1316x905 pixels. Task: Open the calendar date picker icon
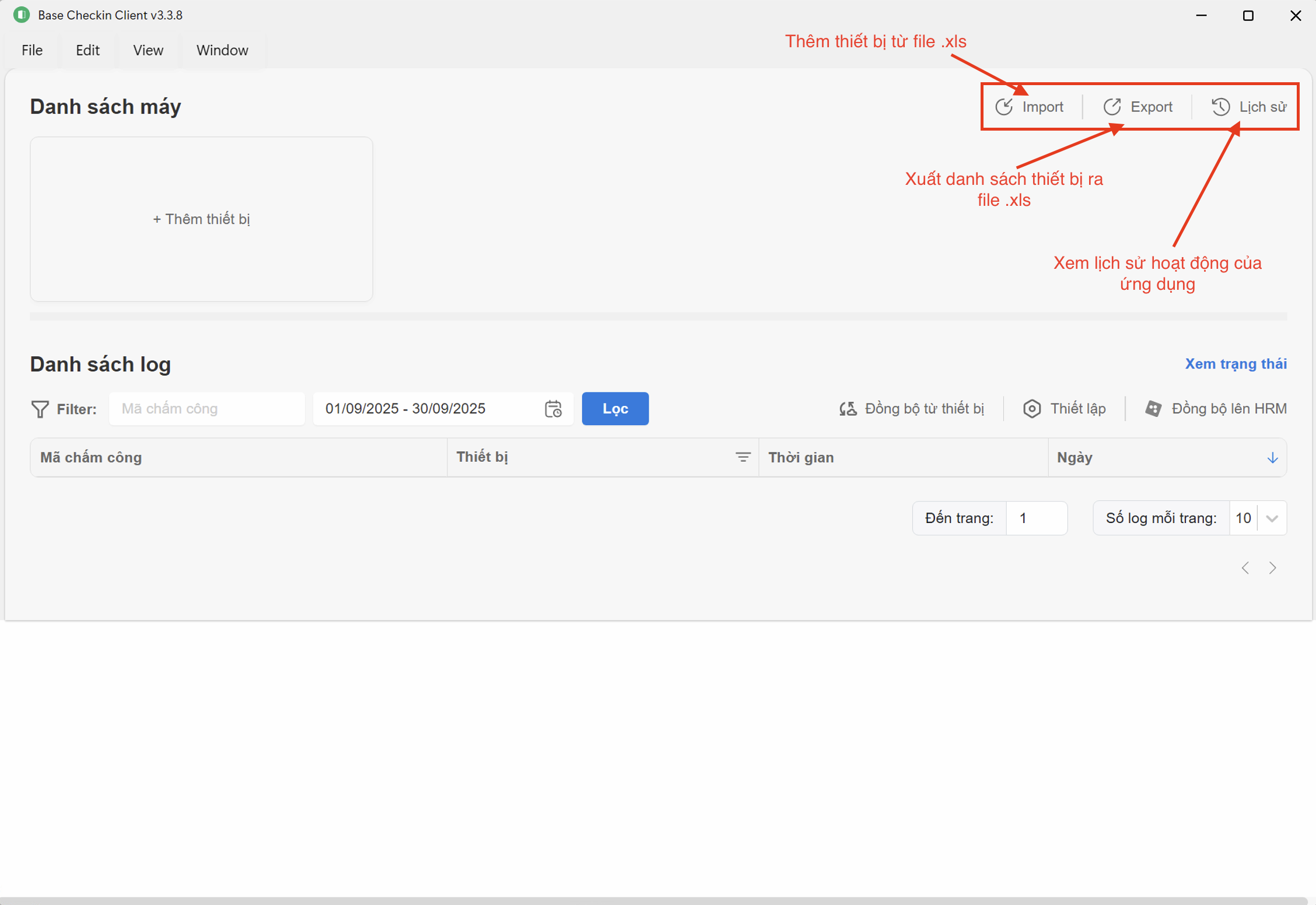[x=553, y=409]
